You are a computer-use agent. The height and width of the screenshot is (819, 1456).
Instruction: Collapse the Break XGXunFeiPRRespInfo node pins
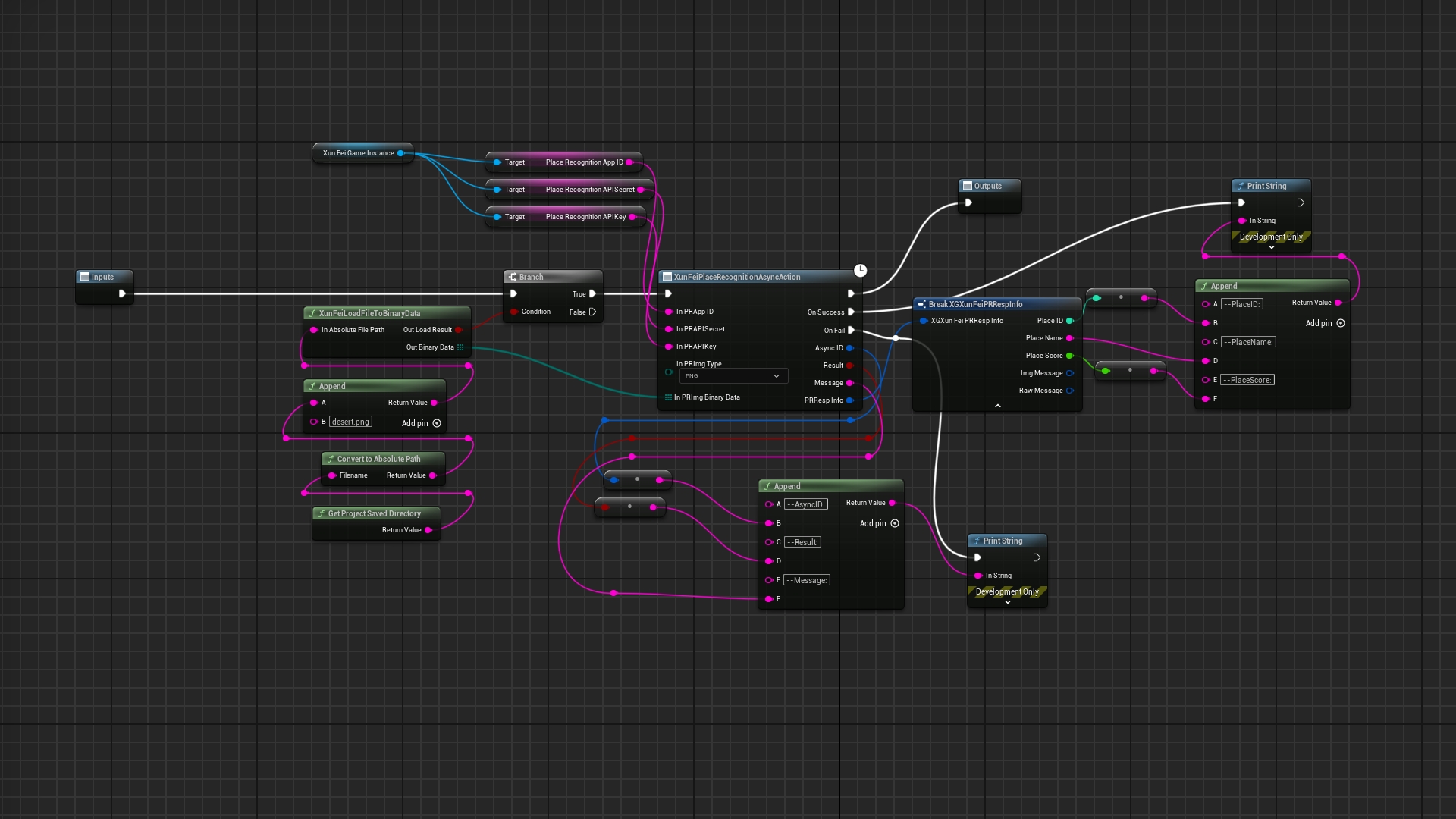pos(997,406)
